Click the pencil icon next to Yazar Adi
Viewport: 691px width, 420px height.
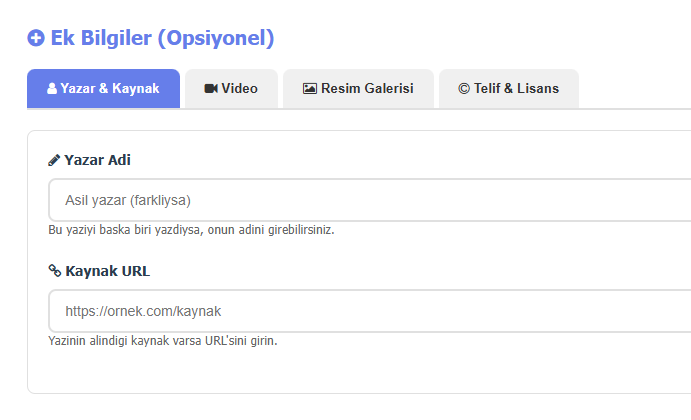pos(54,160)
